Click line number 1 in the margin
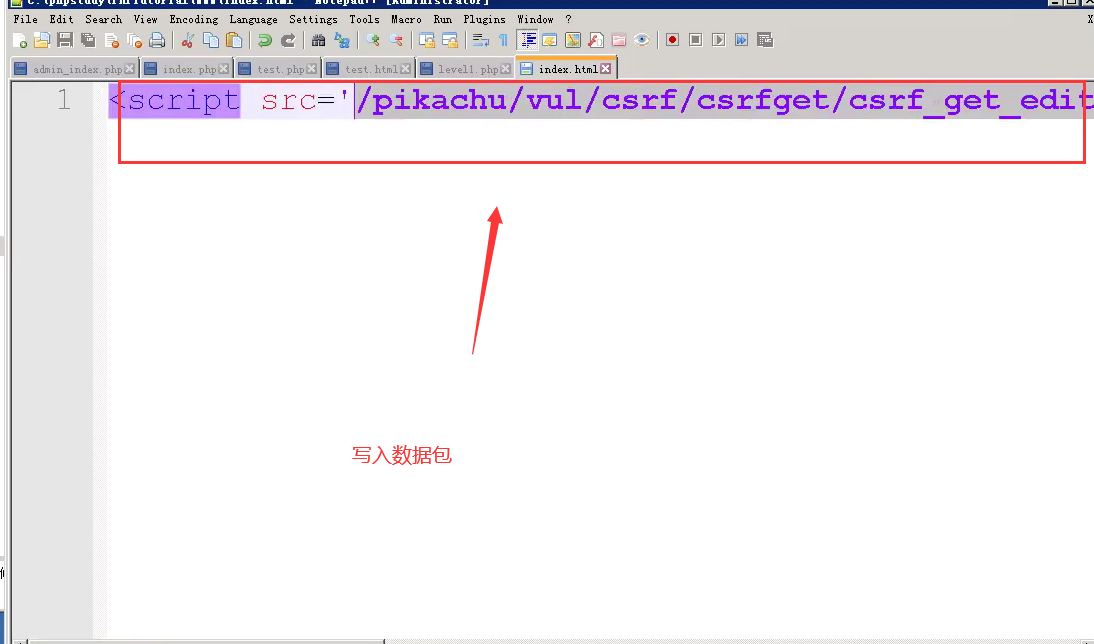Screen dimensions: 1094x644 [63, 100]
